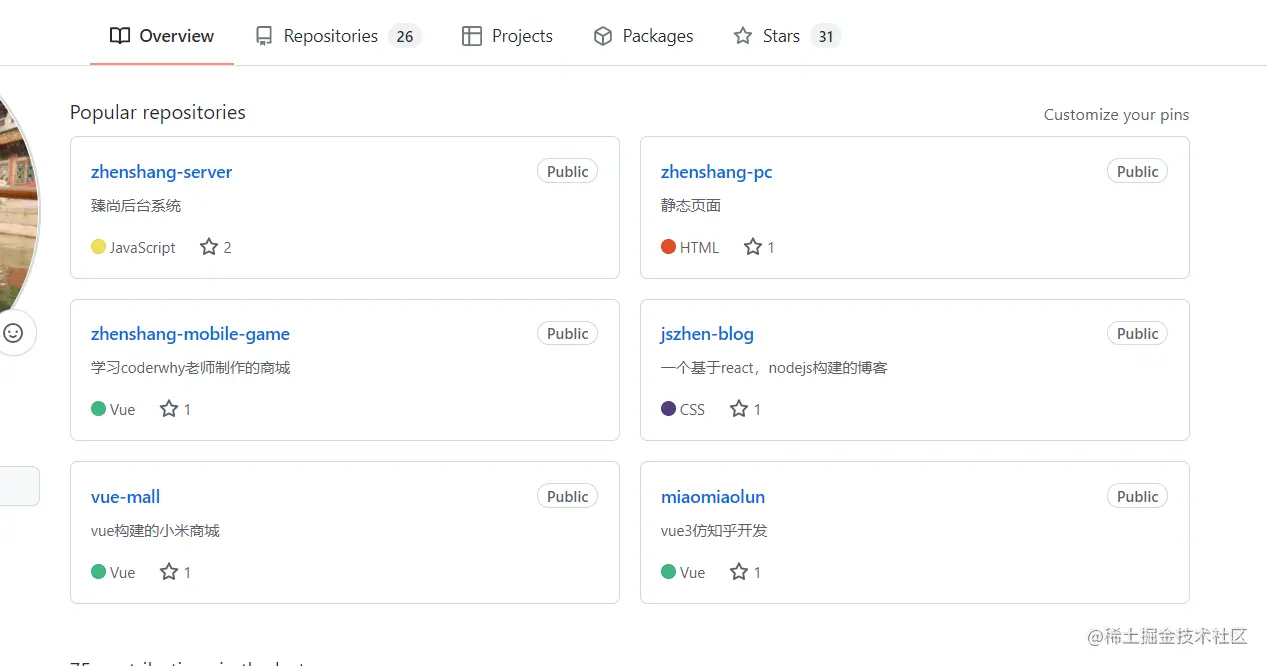Switch to the Repositories tab
1267x666 pixels.
[x=338, y=36]
